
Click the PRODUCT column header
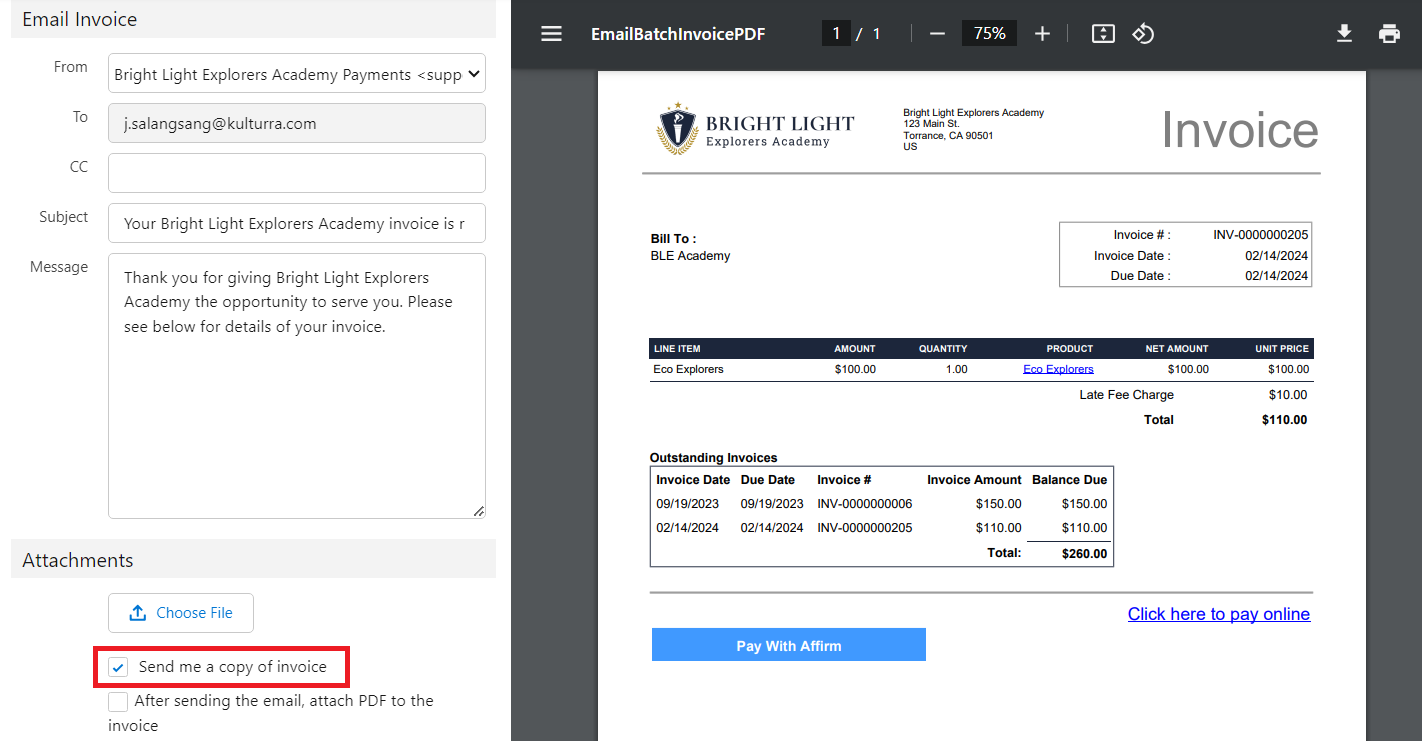click(1070, 349)
